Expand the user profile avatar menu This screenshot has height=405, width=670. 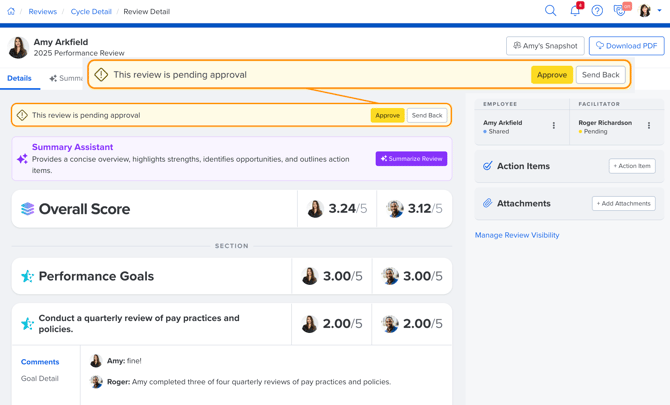(x=648, y=11)
